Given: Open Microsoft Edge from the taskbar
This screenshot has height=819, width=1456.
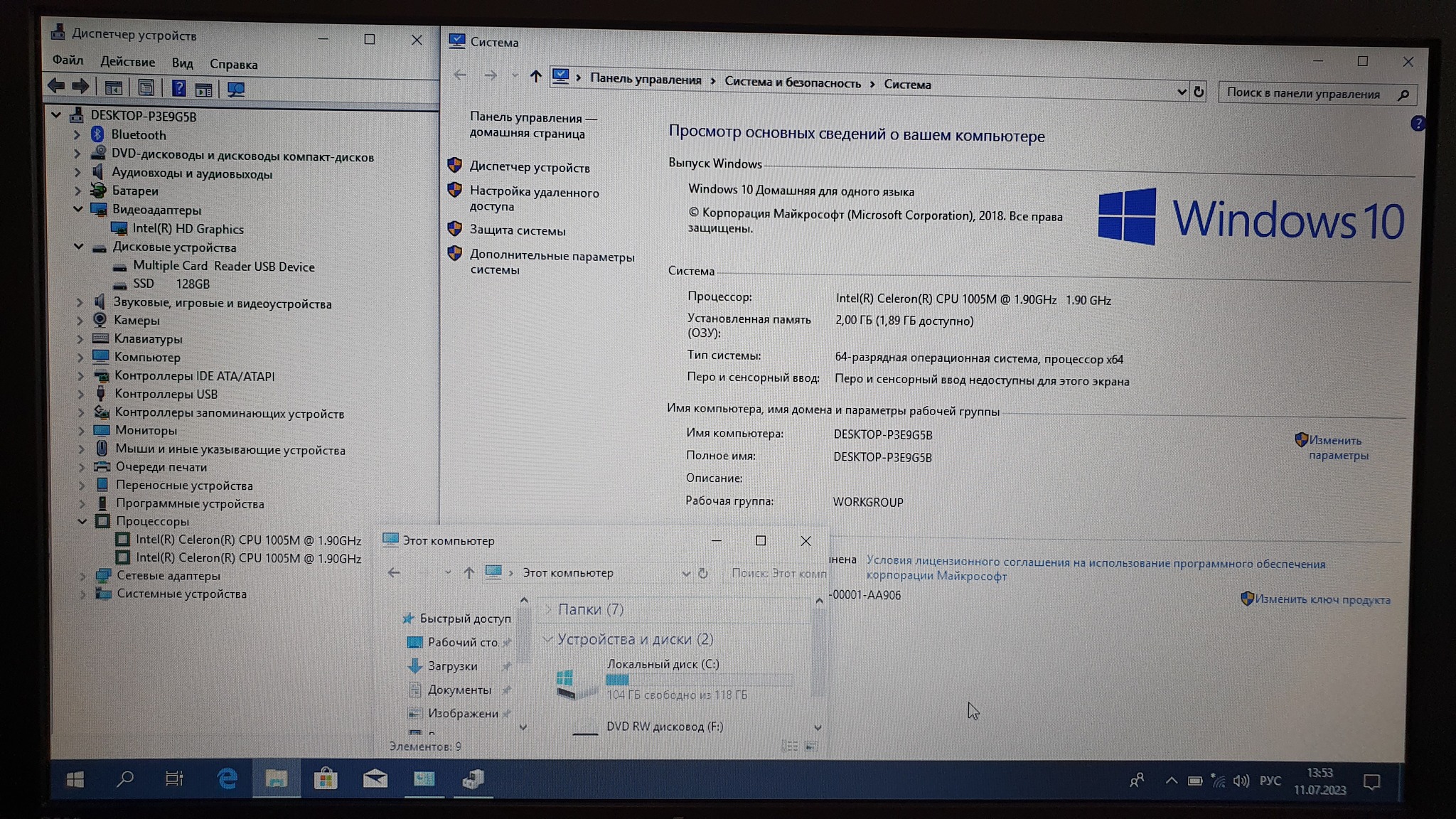Looking at the screenshot, I should point(227,779).
